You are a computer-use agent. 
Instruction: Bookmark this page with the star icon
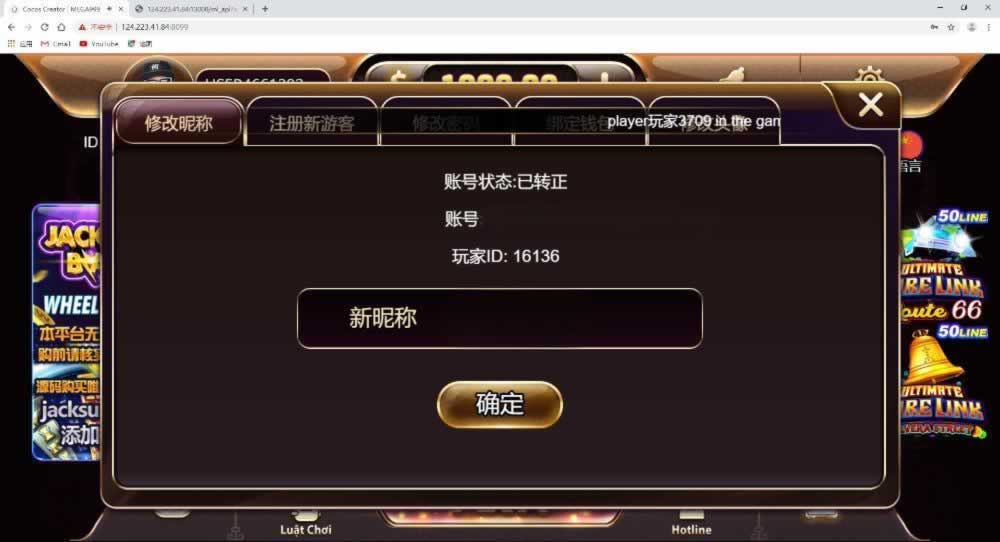(x=951, y=27)
